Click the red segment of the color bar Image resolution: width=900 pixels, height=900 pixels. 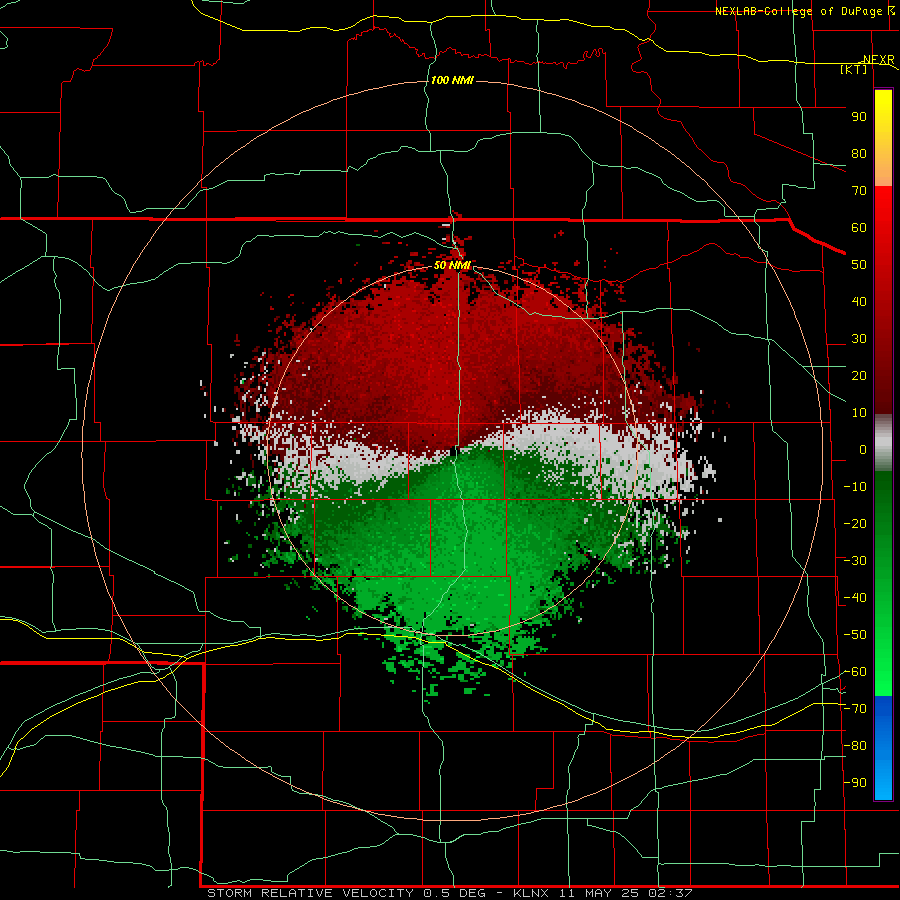883,300
